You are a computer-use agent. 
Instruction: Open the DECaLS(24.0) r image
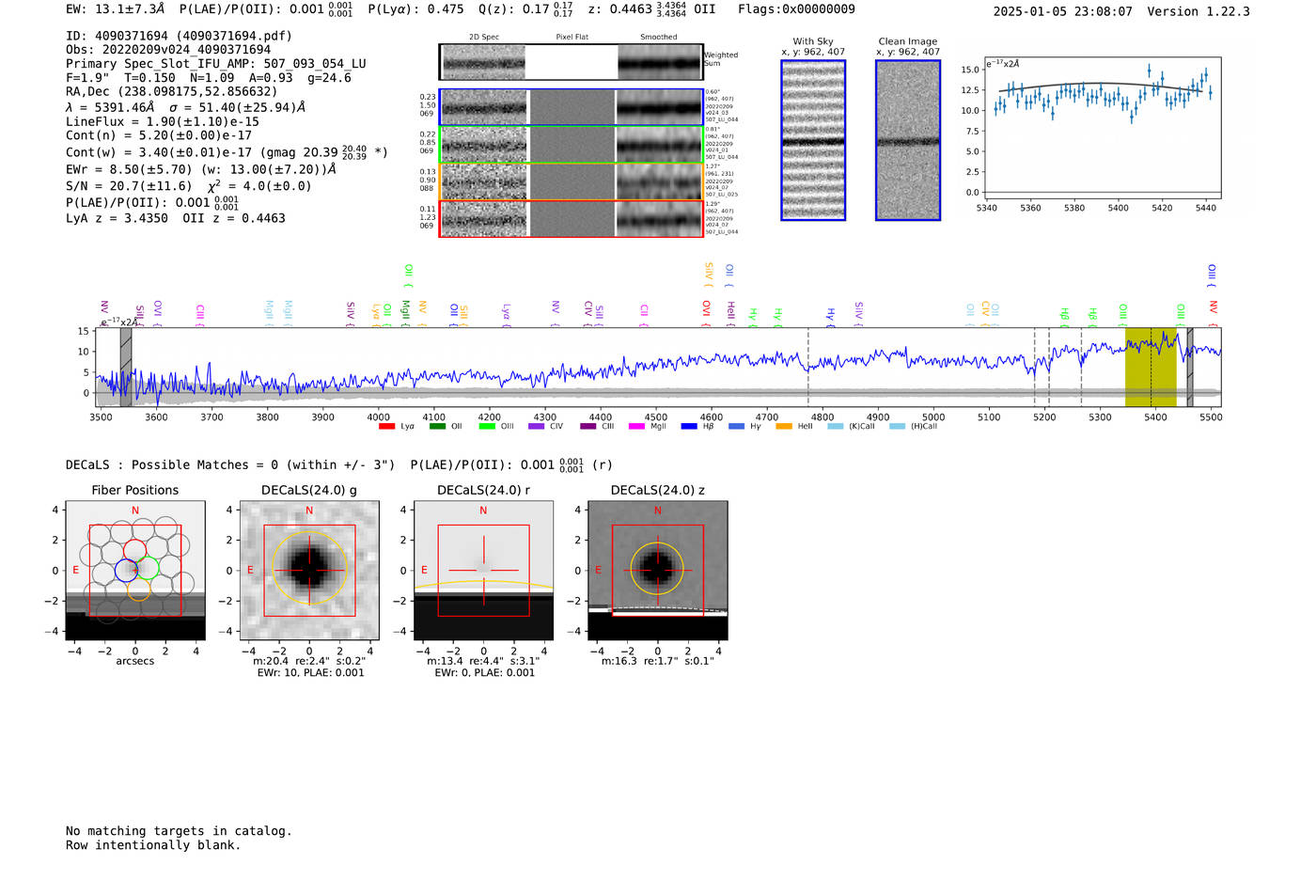click(483, 571)
